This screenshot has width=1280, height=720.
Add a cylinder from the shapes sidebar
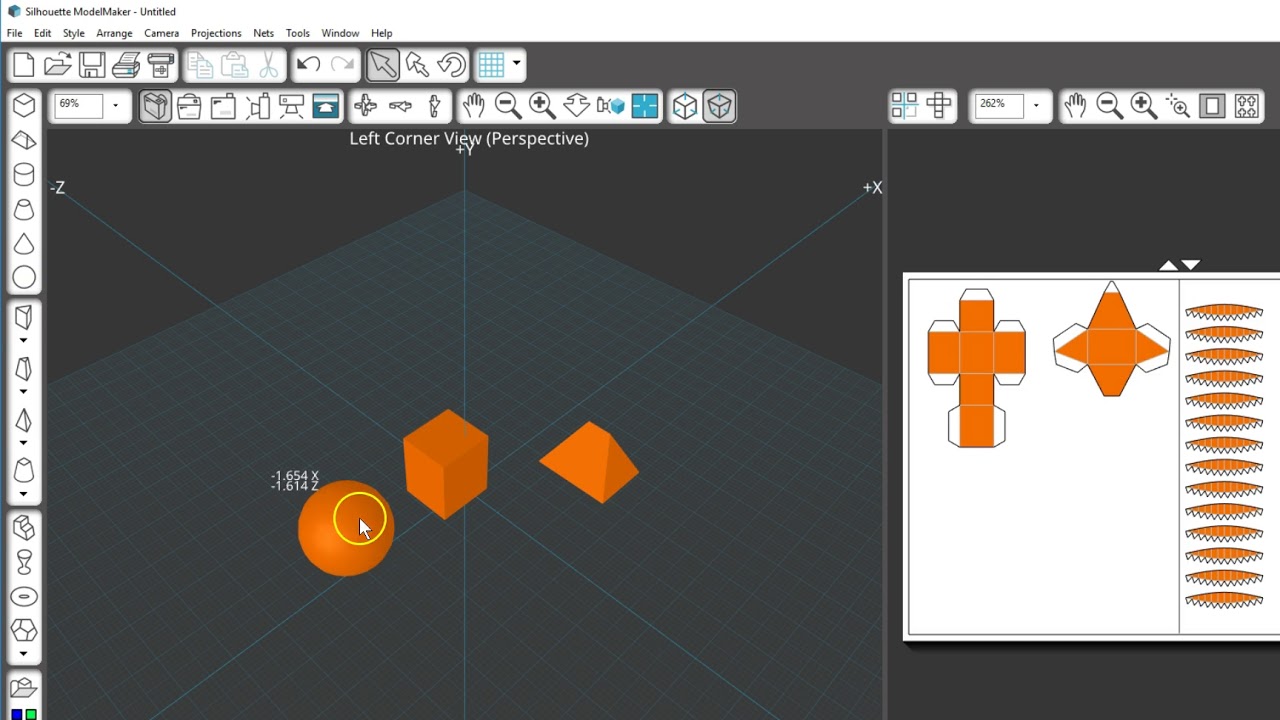click(x=24, y=175)
